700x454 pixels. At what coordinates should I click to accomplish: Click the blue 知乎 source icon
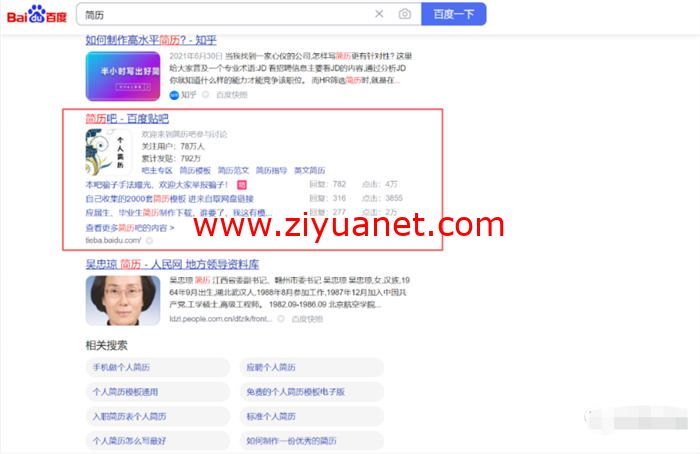tap(174, 95)
